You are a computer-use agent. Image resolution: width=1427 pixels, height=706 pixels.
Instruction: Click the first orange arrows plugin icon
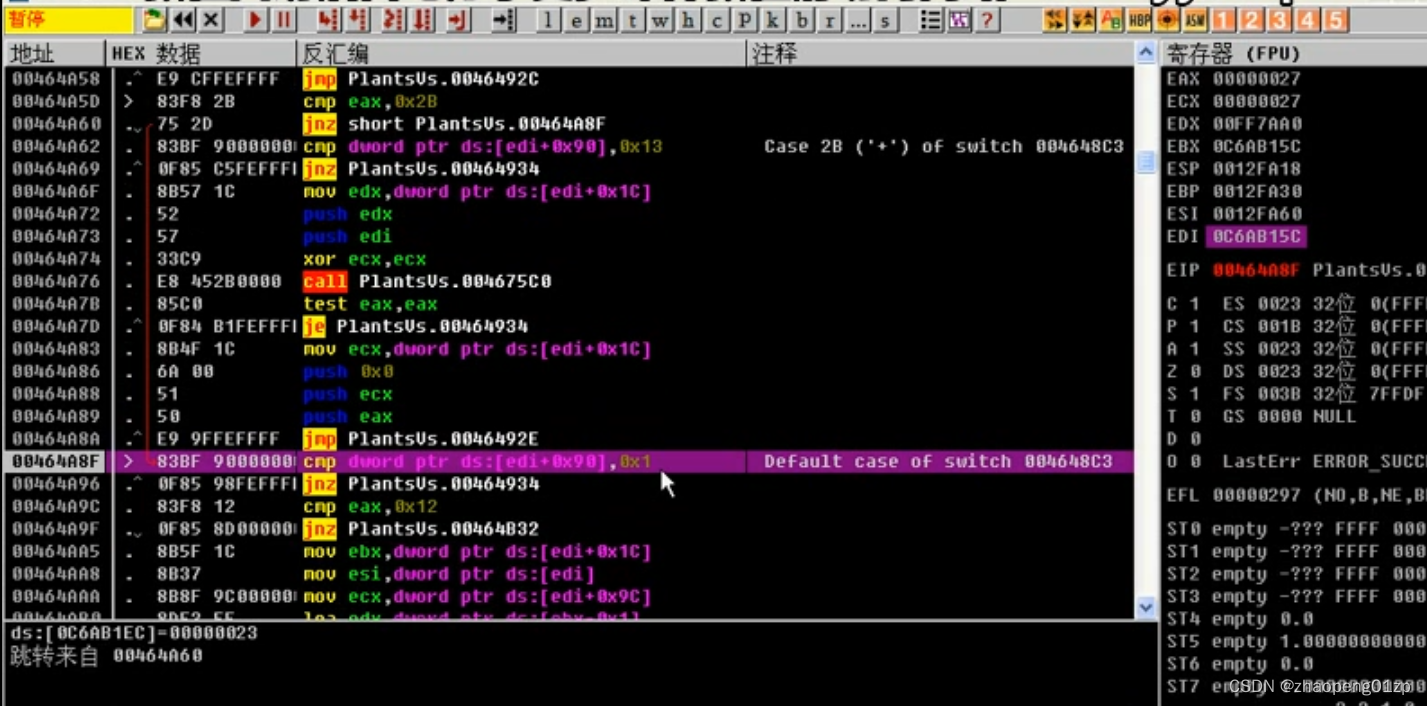pyautogui.click(x=1054, y=20)
